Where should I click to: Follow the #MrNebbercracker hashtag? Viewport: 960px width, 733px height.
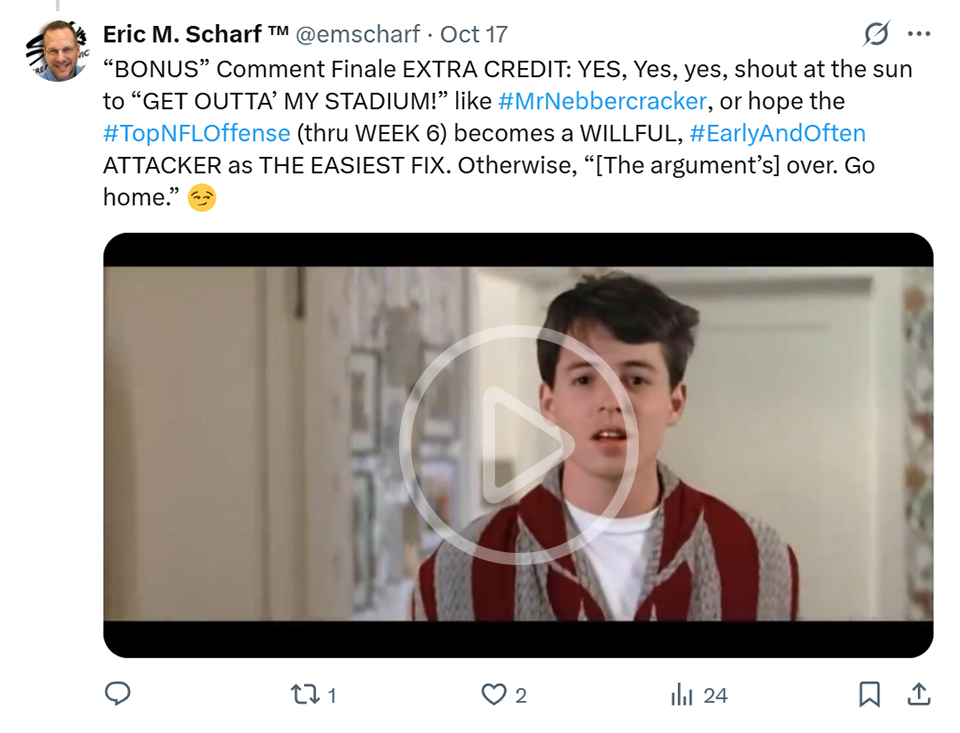[601, 101]
